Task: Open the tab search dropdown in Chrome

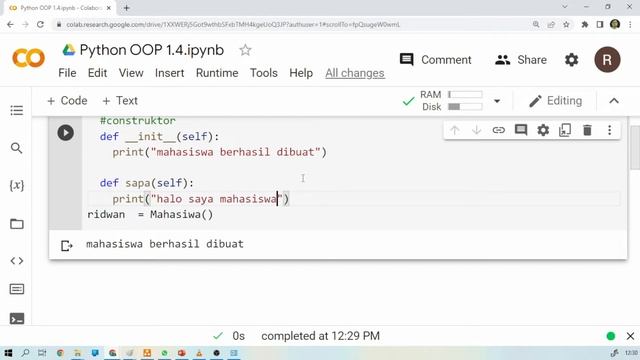Action: point(565,7)
